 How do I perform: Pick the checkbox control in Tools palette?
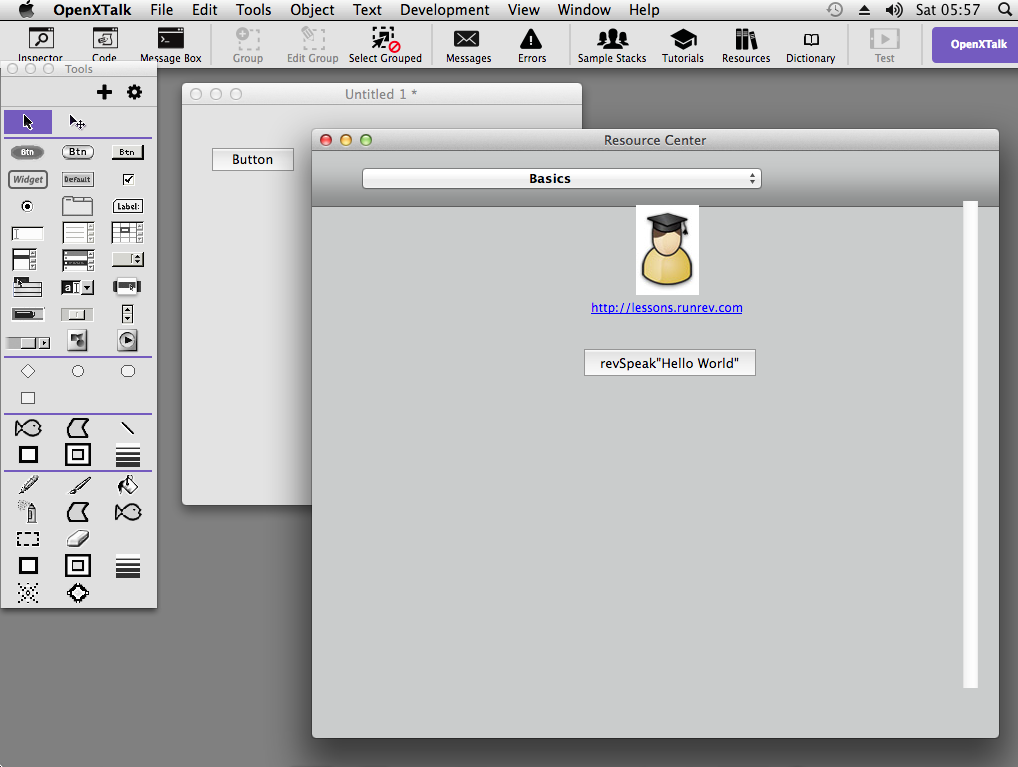pyautogui.click(x=129, y=179)
